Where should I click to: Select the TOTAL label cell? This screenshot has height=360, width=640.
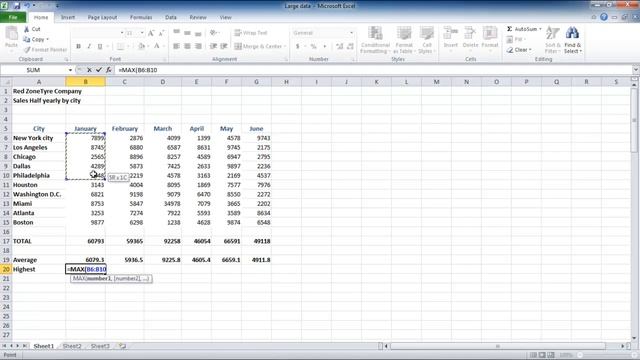click(39, 241)
